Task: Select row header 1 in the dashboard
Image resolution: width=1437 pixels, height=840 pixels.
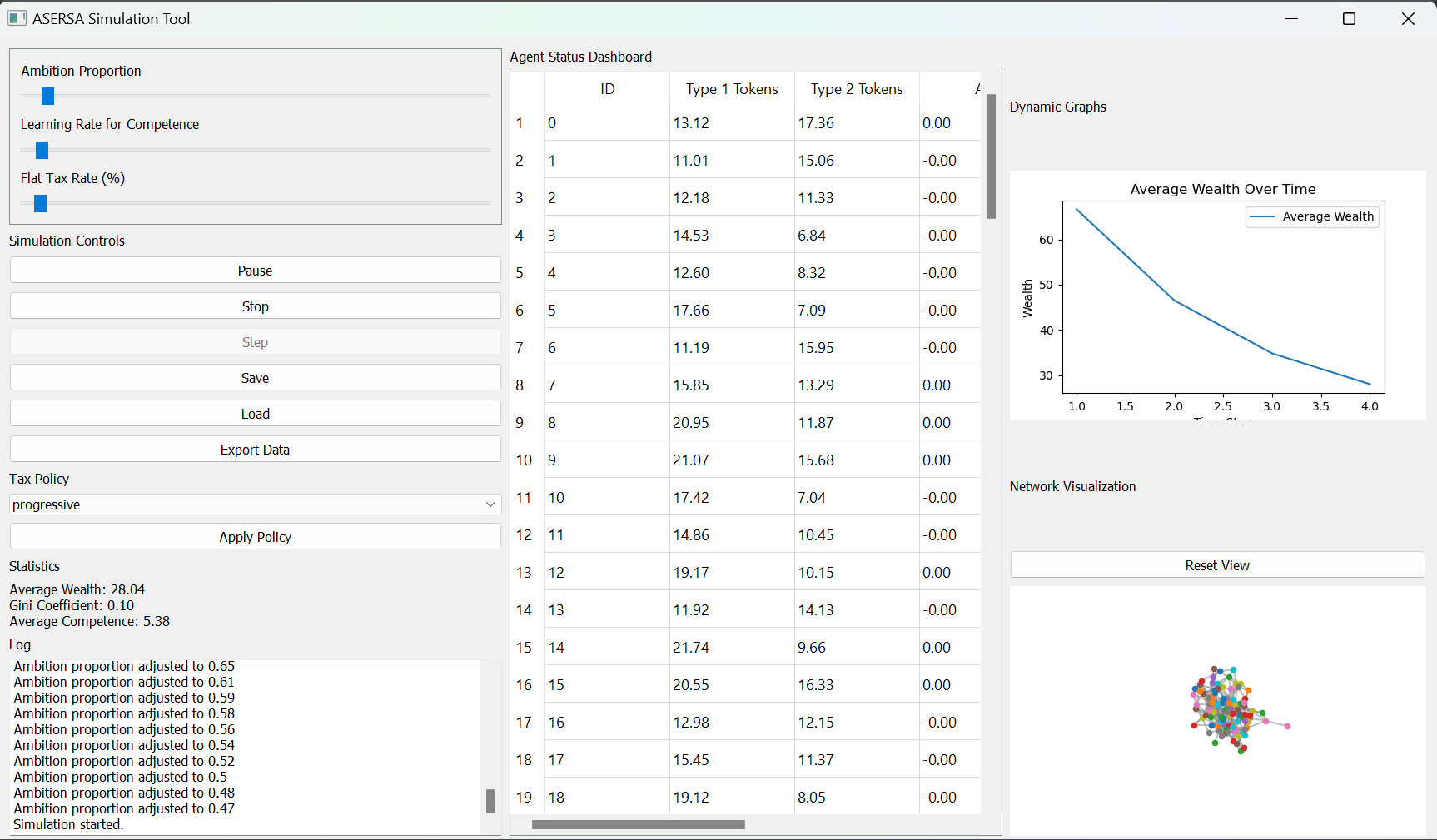Action: pos(528,123)
